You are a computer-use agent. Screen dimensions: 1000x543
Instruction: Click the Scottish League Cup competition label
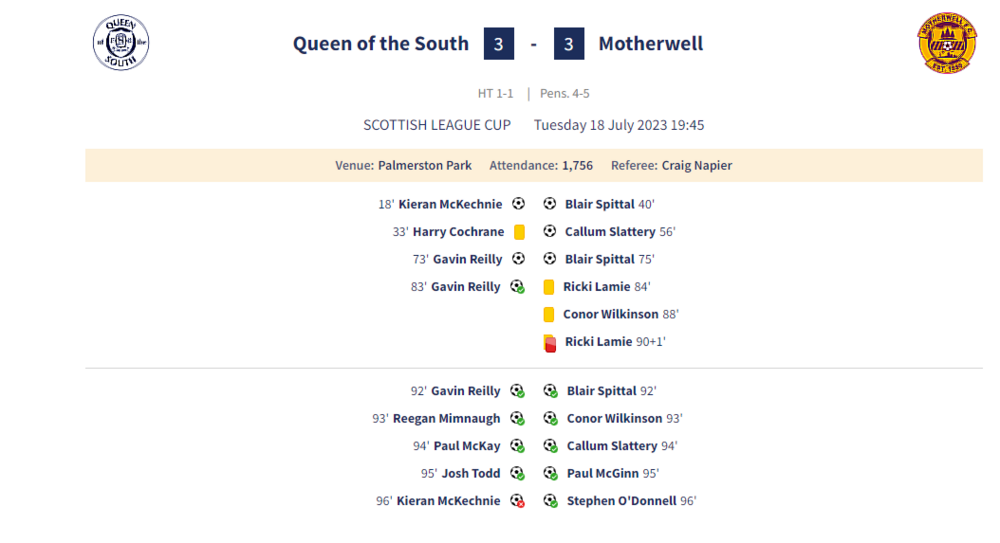[x=437, y=125]
